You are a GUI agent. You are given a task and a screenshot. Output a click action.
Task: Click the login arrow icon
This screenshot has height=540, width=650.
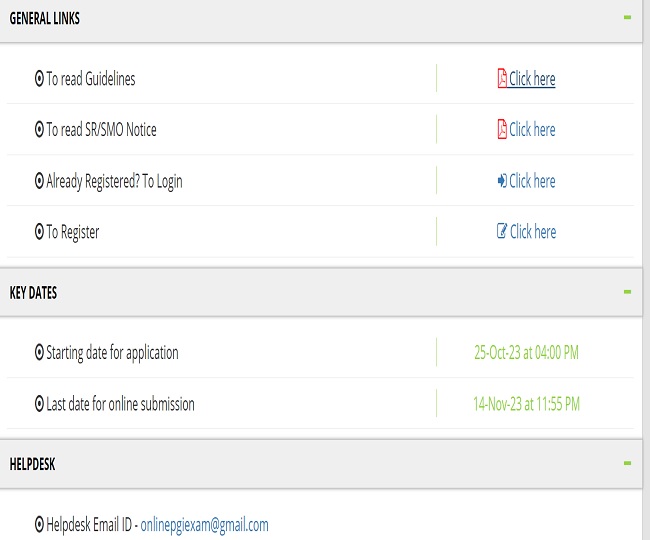[x=502, y=181]
